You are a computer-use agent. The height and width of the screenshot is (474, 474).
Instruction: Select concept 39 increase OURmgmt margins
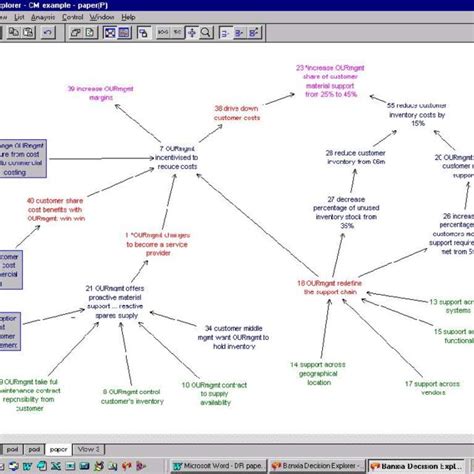coord(101,93)
